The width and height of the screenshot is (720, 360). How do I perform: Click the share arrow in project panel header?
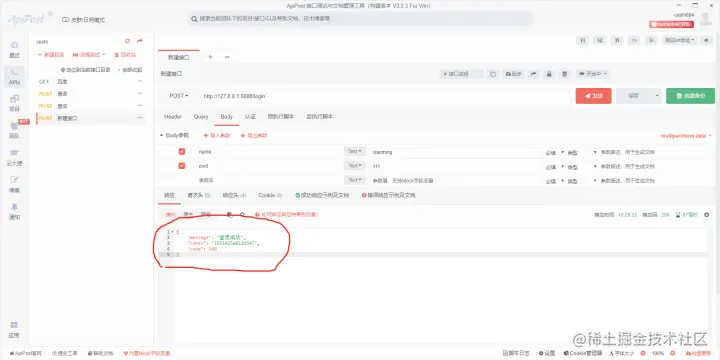pyautogui.click(x=140, y=41)
